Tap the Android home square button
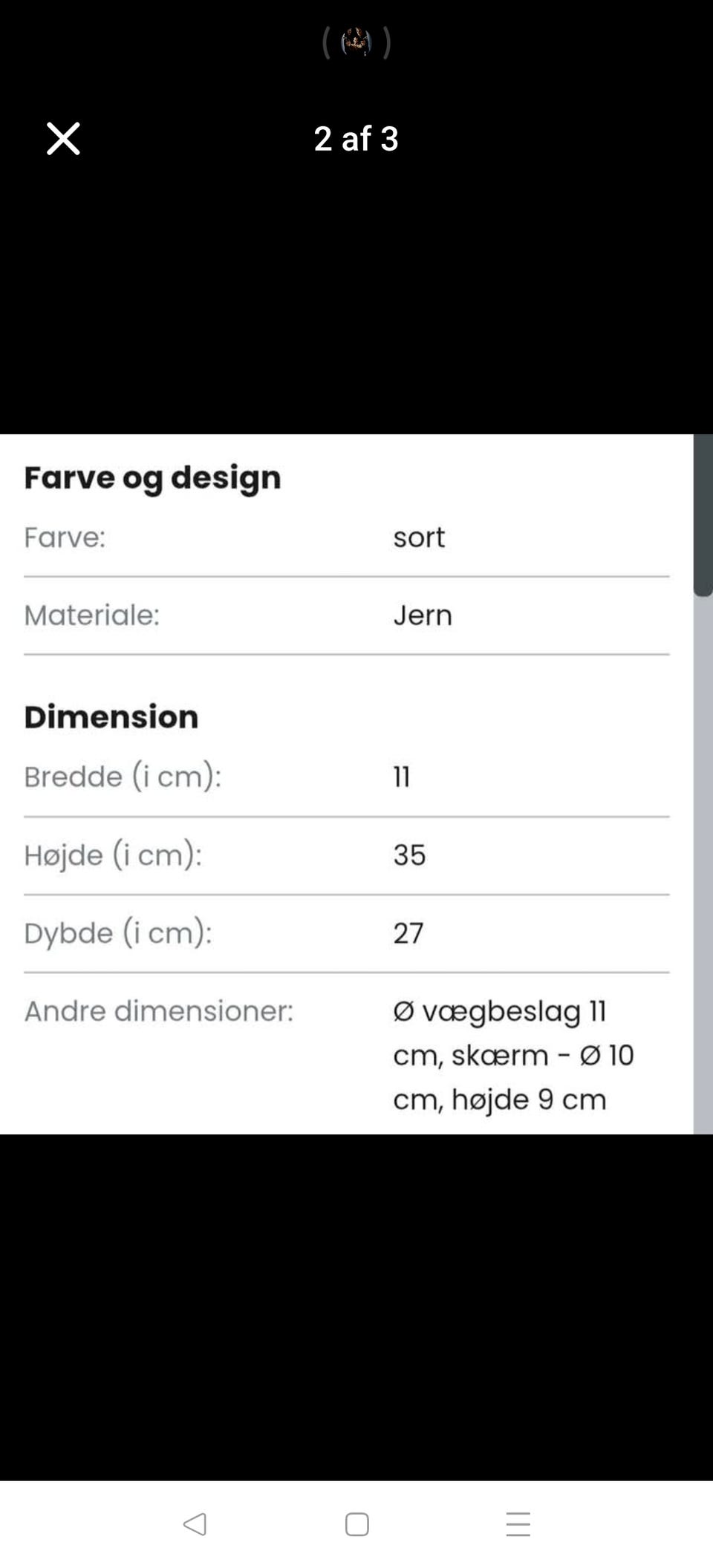Image resolution: width=713 pixels, height=1568 pixels. 356,1524
